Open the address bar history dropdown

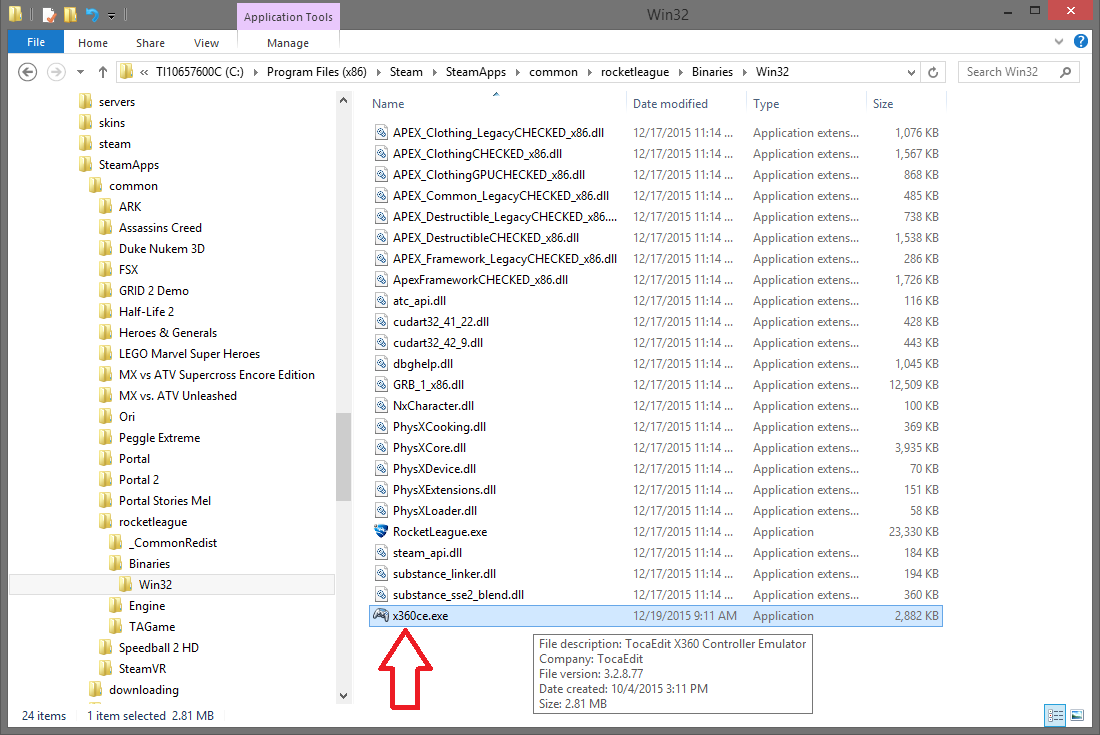click(x=911, y=72)
